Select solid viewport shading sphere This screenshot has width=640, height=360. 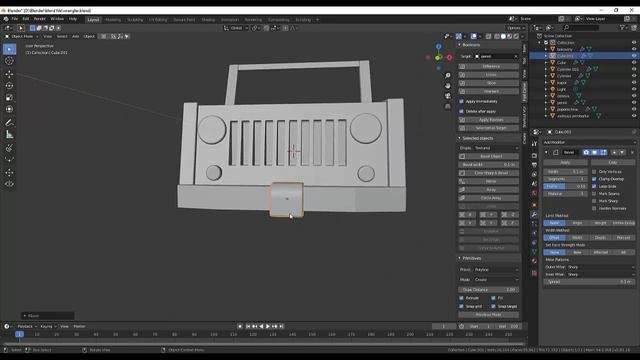503,36
